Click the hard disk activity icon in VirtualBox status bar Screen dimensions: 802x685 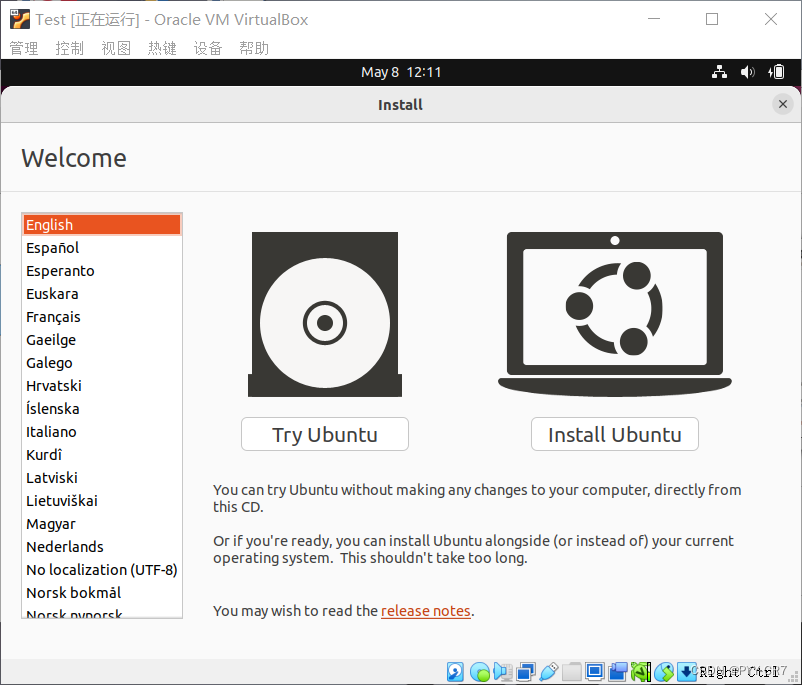pyautogui.click(x=455, y=672)
